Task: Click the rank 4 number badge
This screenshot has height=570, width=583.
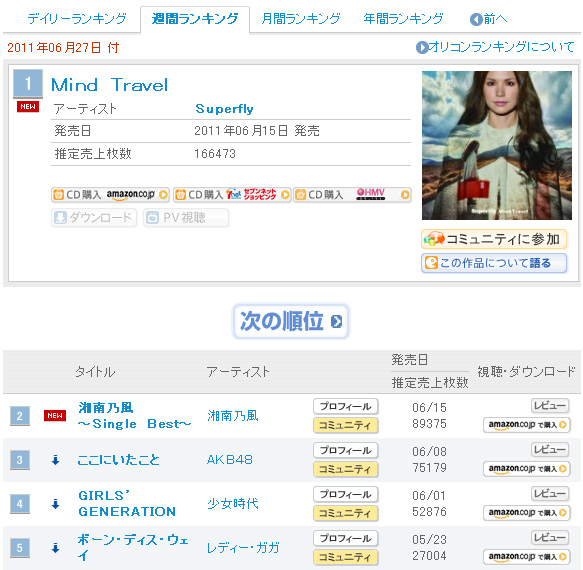Action: coord(20,504)
